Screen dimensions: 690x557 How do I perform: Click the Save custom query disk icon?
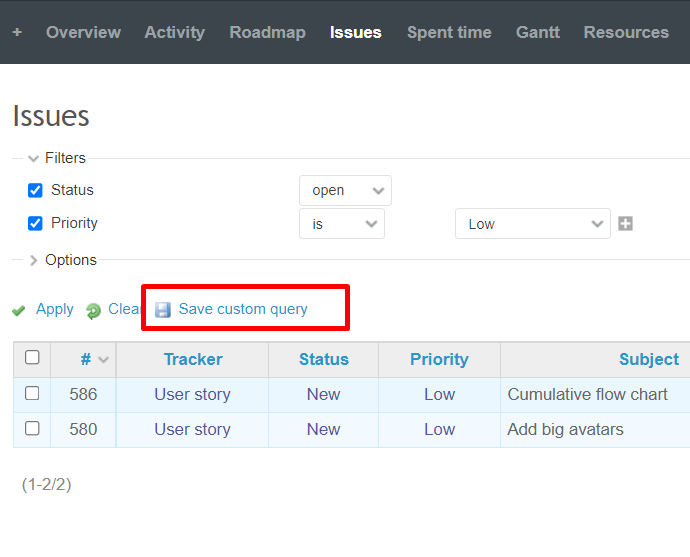[x=163, y=310]
